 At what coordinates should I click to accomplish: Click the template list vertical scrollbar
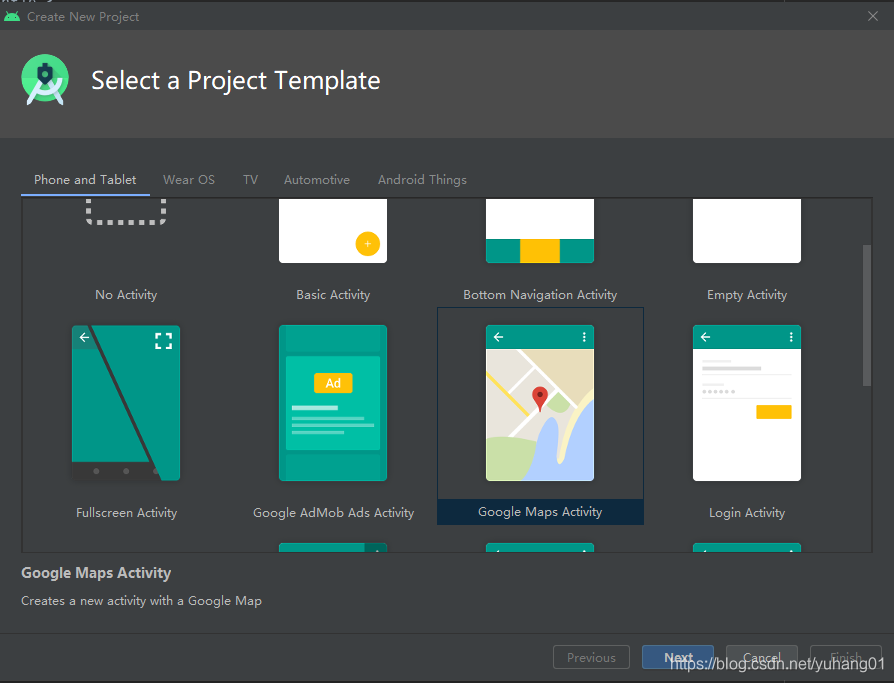tap(867, 315)
